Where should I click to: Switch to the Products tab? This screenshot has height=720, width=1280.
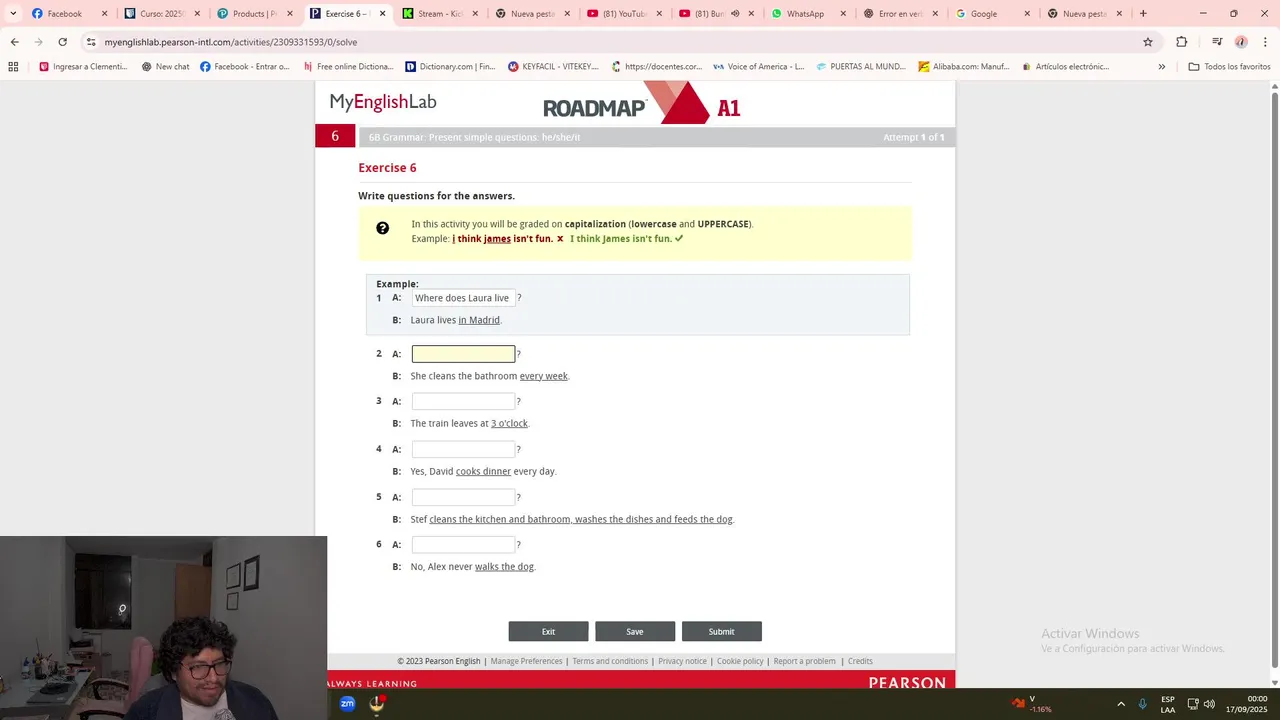click(254, 14)
